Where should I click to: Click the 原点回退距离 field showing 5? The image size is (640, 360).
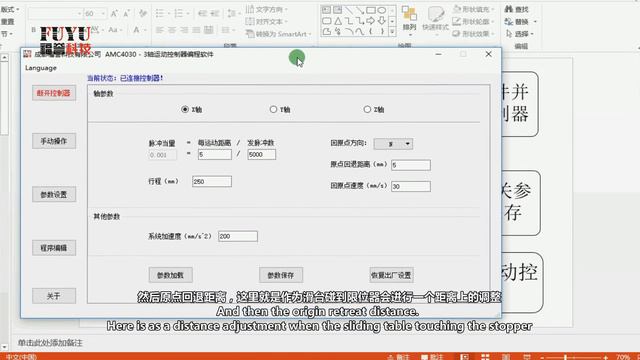point(411,165)
